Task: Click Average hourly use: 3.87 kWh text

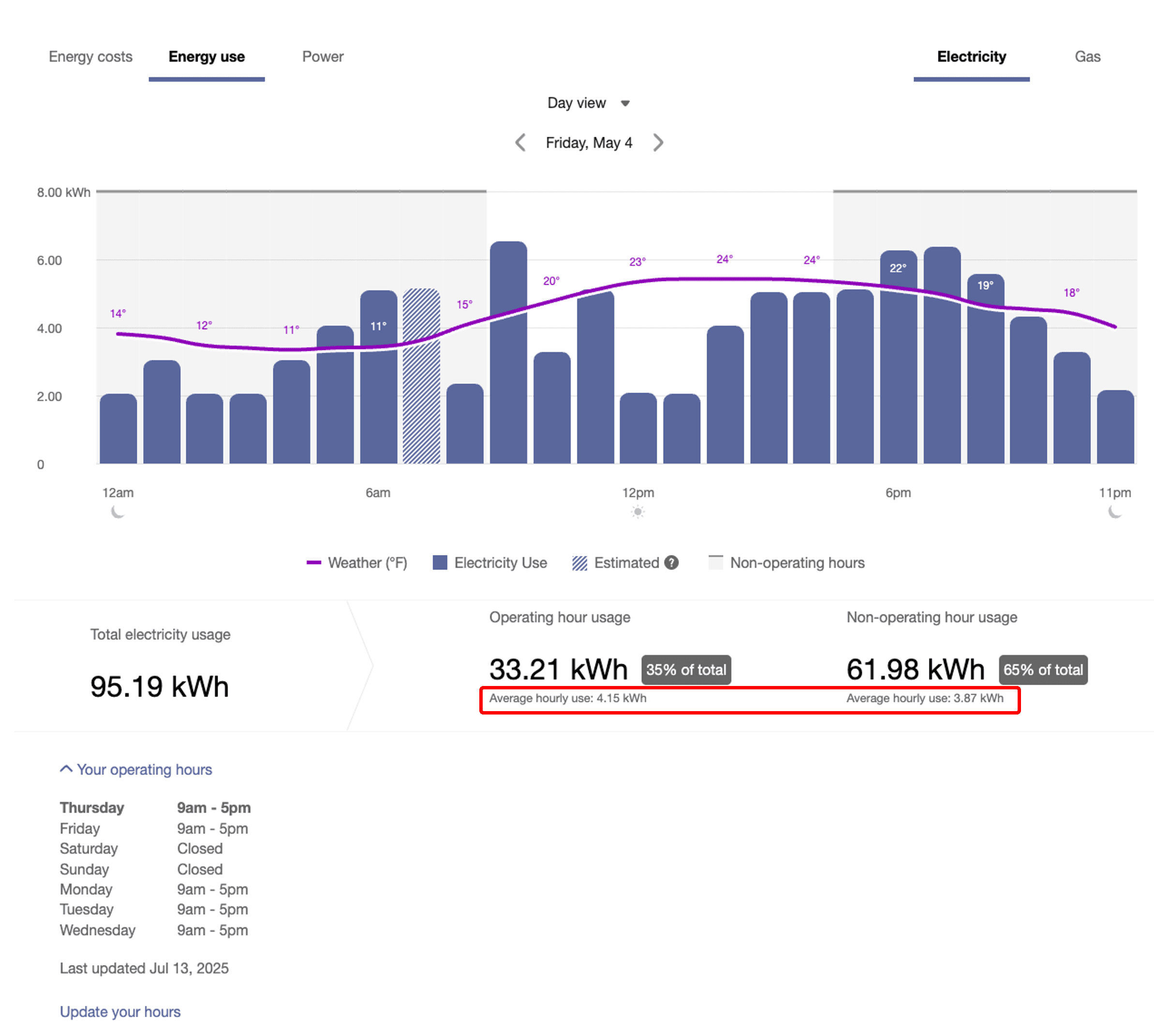Action: pyautogui.click(x=925, y=698)
